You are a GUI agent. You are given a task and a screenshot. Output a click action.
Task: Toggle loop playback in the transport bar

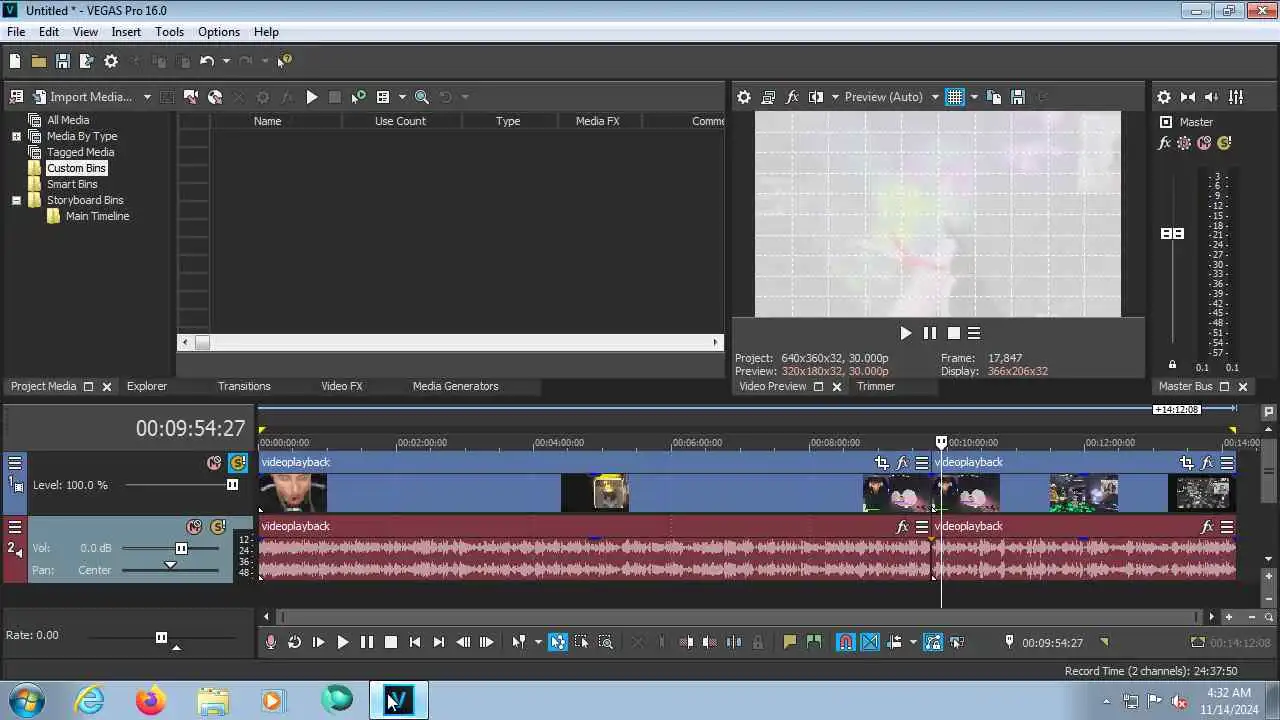(295, 642)
